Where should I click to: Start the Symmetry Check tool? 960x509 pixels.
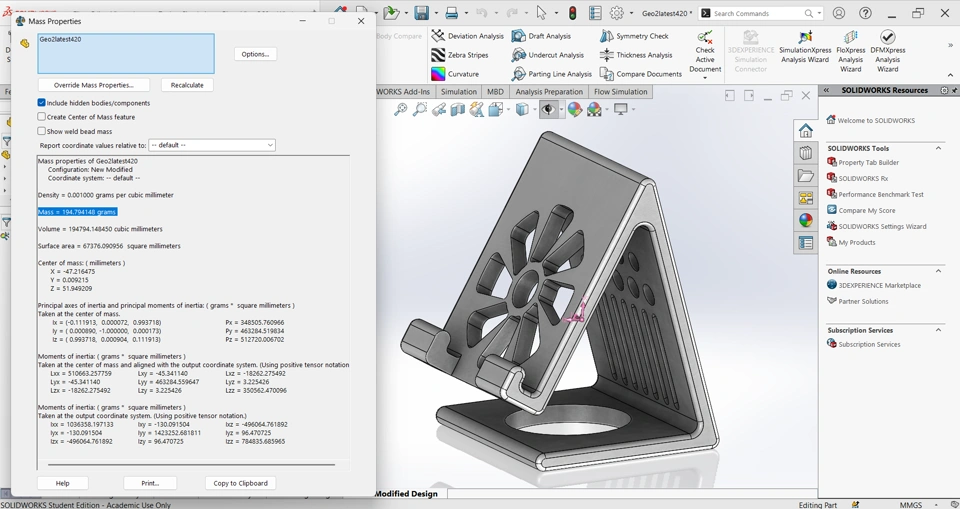pos(634,36)
